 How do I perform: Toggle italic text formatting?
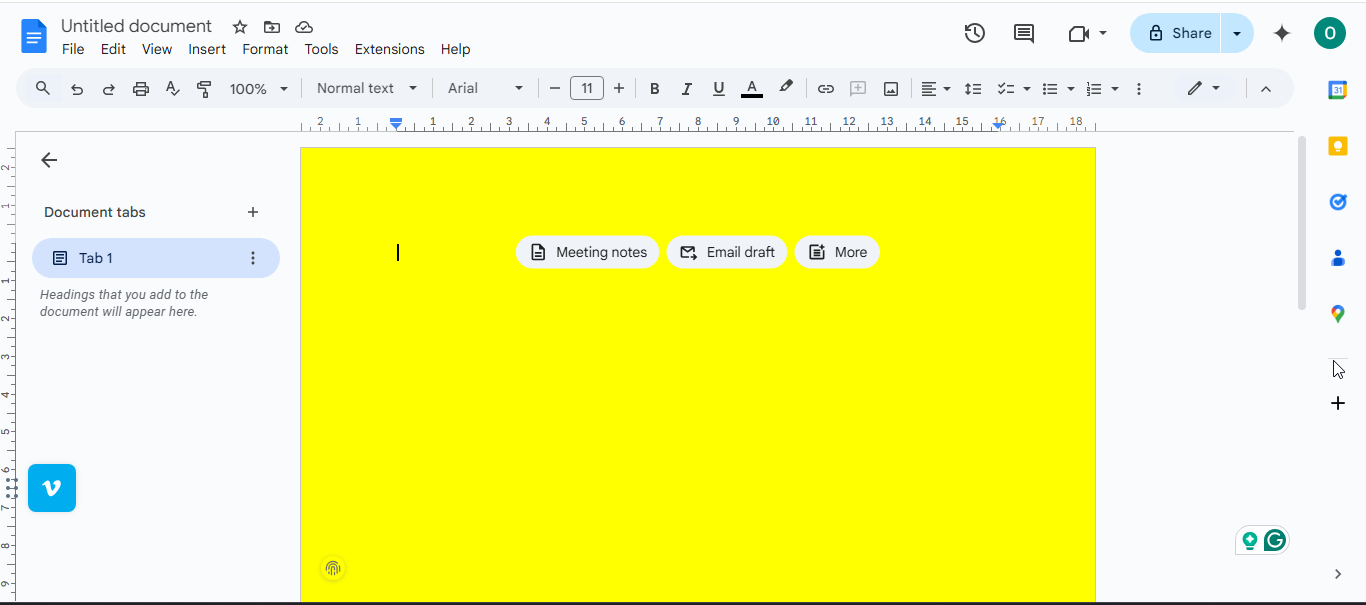pos(686,89)
